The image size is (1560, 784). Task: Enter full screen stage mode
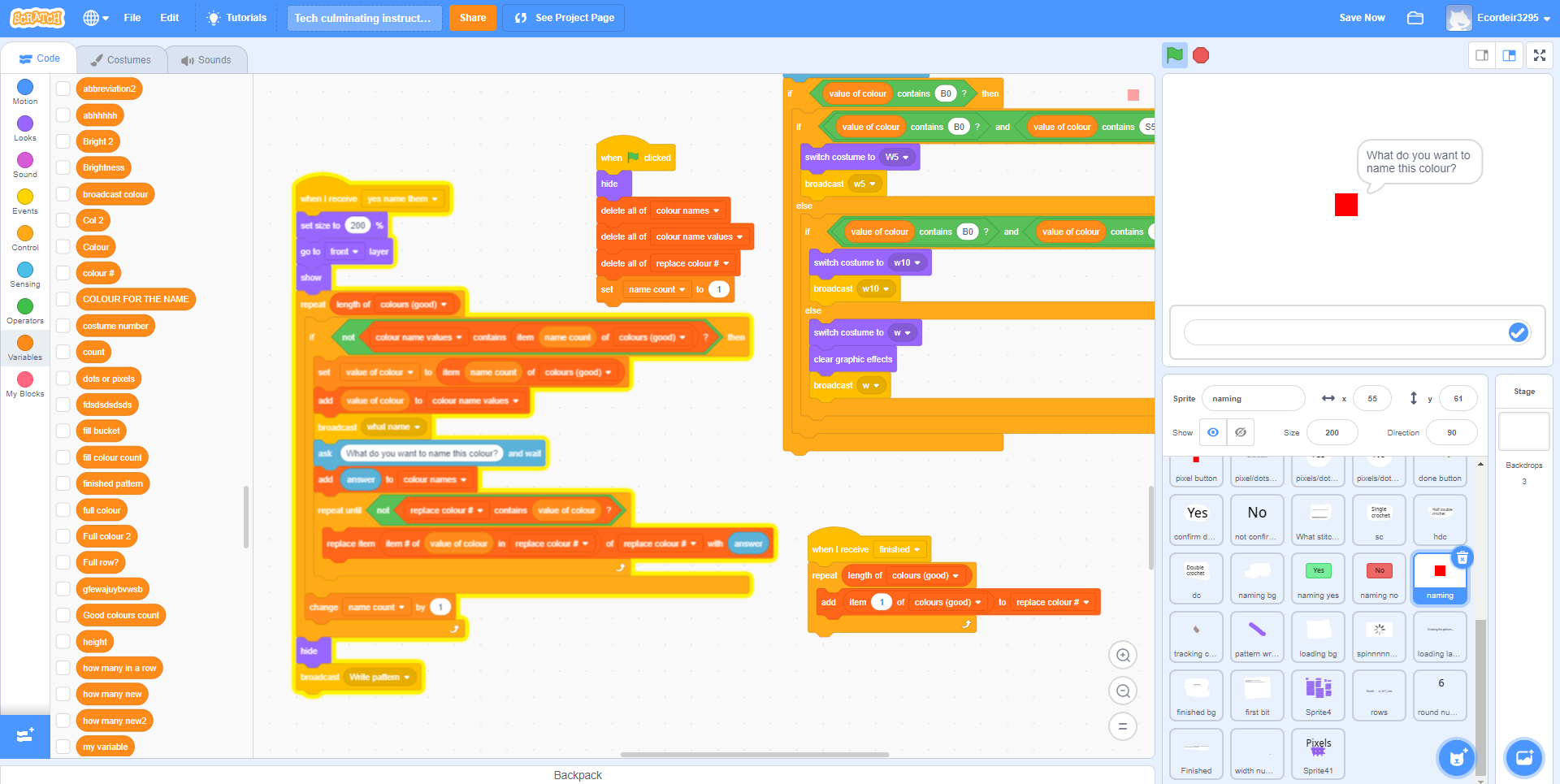click(x=1540, y=55)
